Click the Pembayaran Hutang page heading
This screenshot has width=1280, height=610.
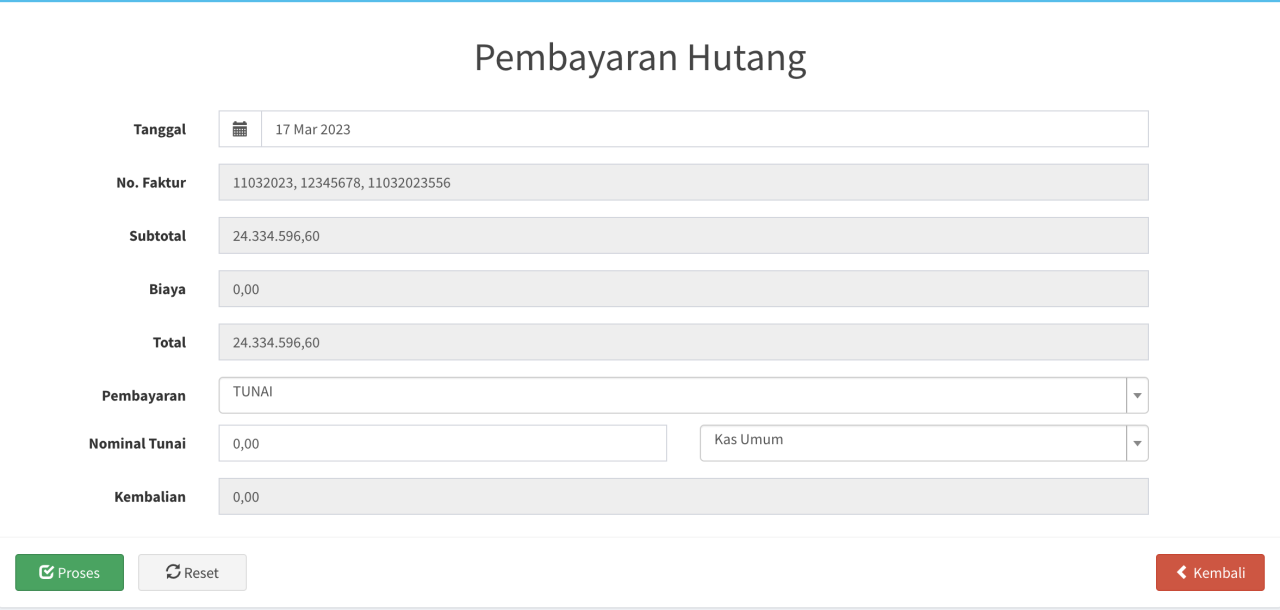click(640, 58)
